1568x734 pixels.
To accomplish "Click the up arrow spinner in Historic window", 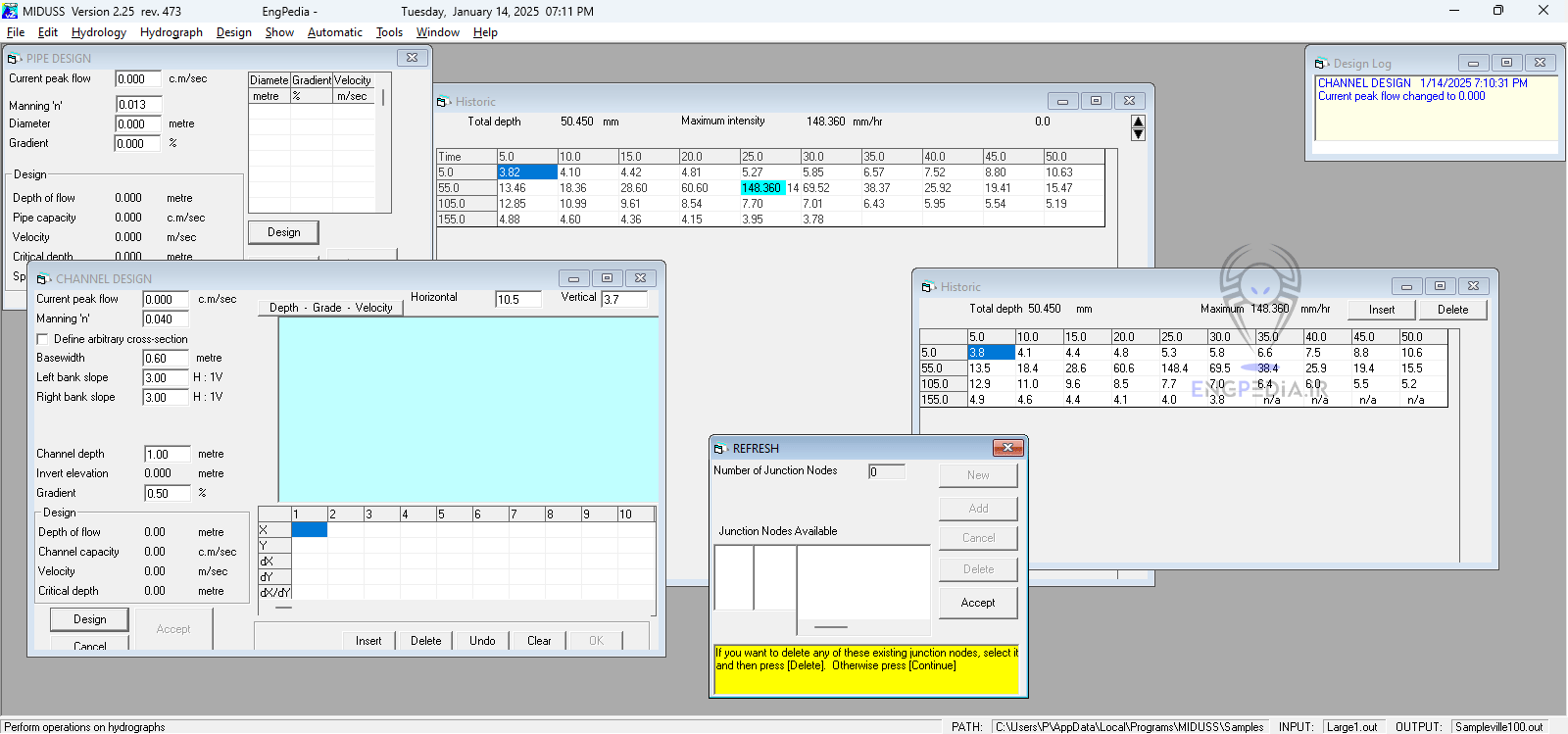I will tap(1138, 122).
